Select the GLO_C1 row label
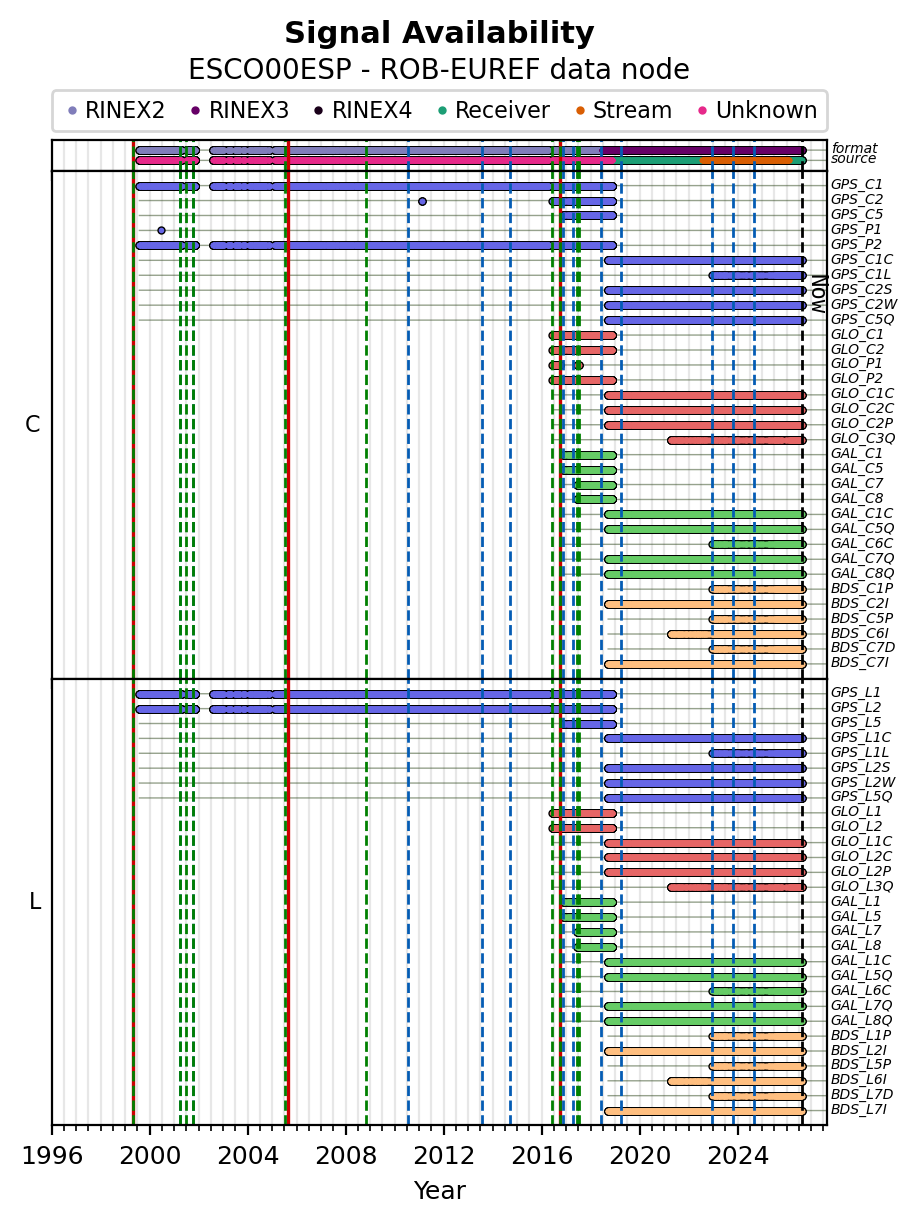918x1224 pixels. (x=857, y=335)
